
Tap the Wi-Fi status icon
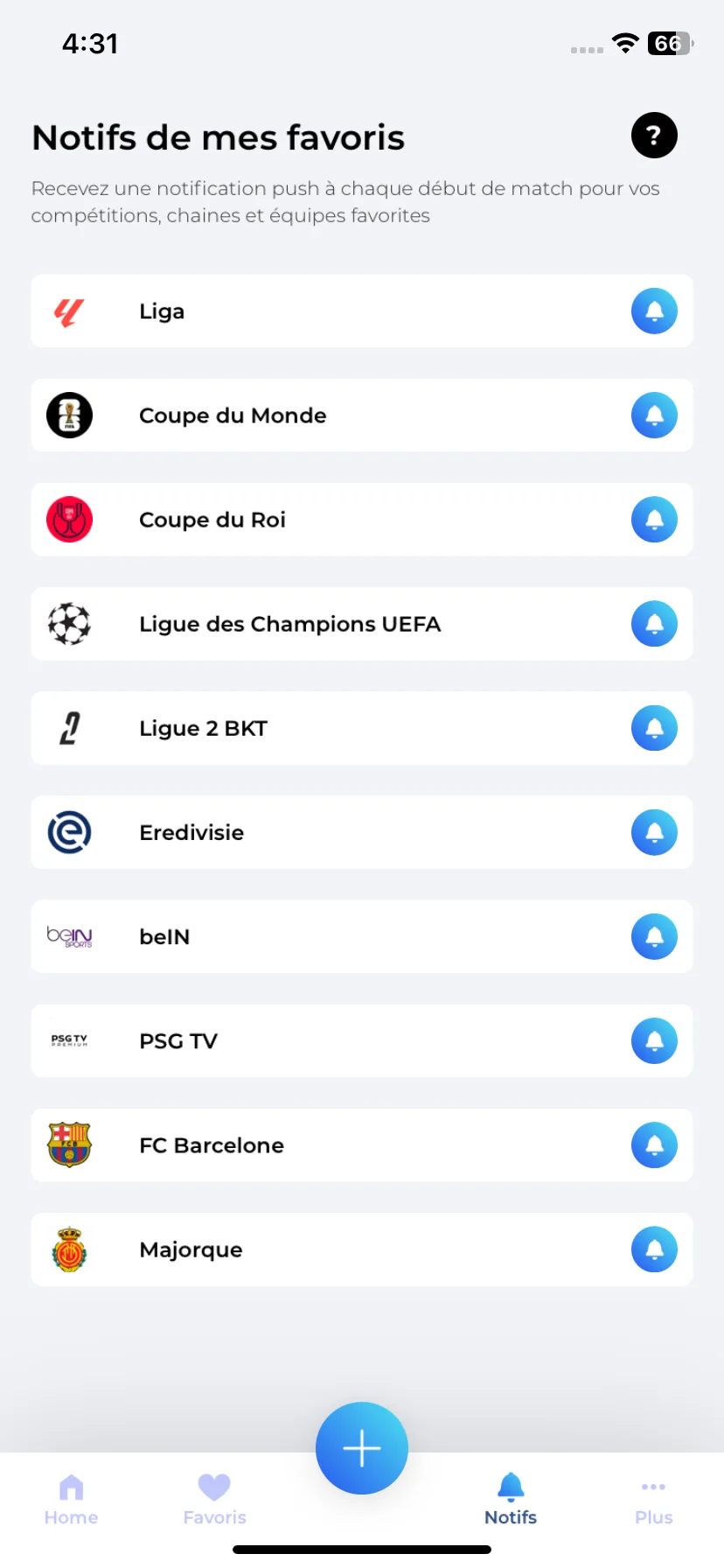click(625, 43)
